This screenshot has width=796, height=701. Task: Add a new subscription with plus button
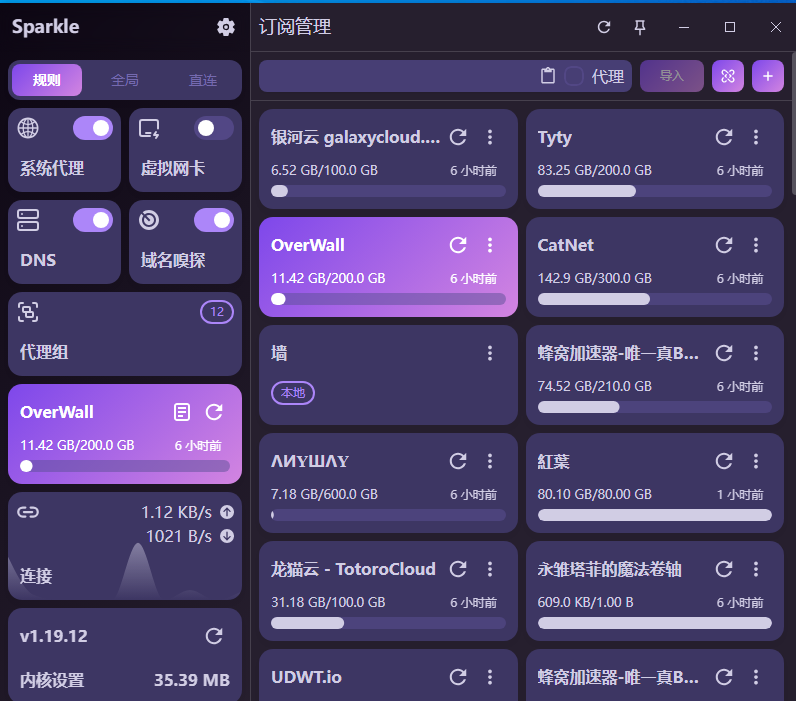(x=768, y=76)
